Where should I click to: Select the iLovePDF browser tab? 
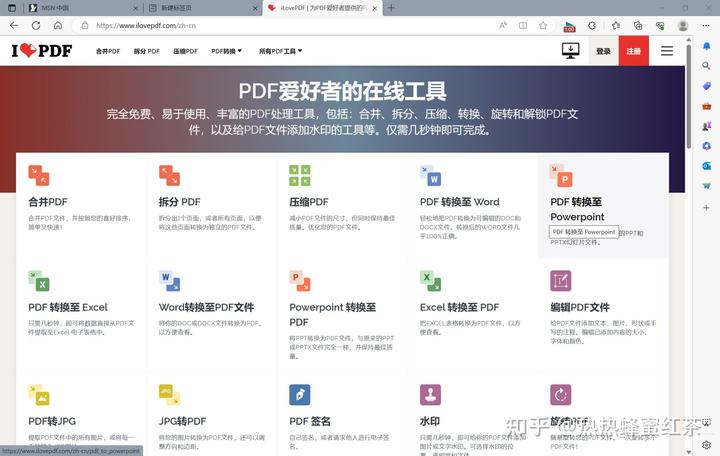click(322, 8)
